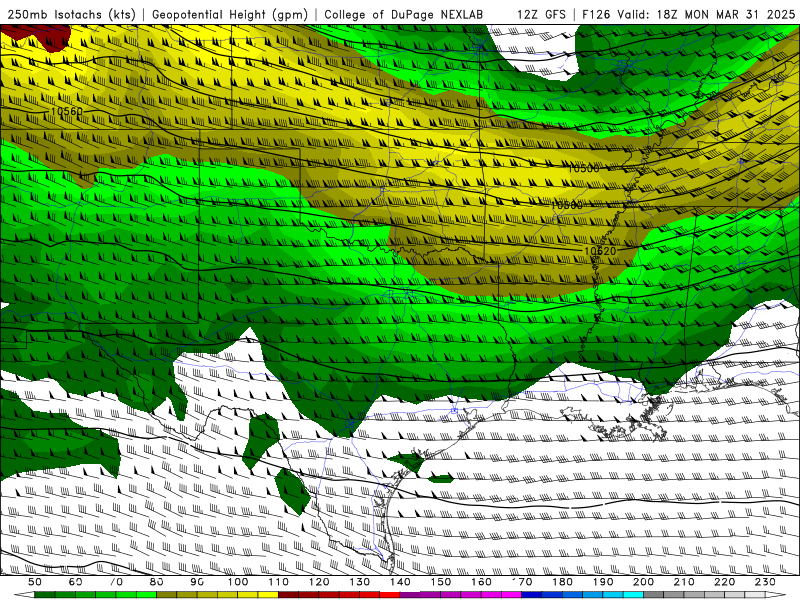The image size is (800, 600).
Task: Click the legend value 200
Action: pyautogui.click(x=643, y=582)
